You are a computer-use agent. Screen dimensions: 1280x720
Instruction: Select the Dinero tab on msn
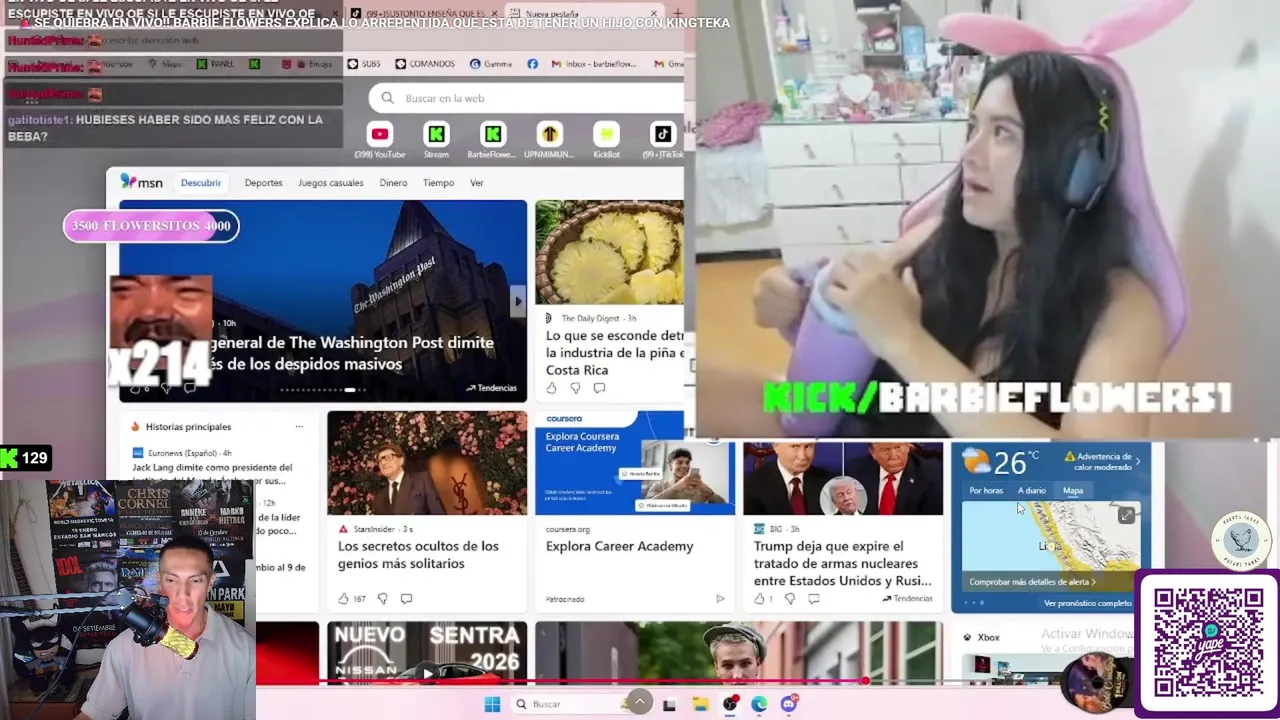click(x=393, y=183)
